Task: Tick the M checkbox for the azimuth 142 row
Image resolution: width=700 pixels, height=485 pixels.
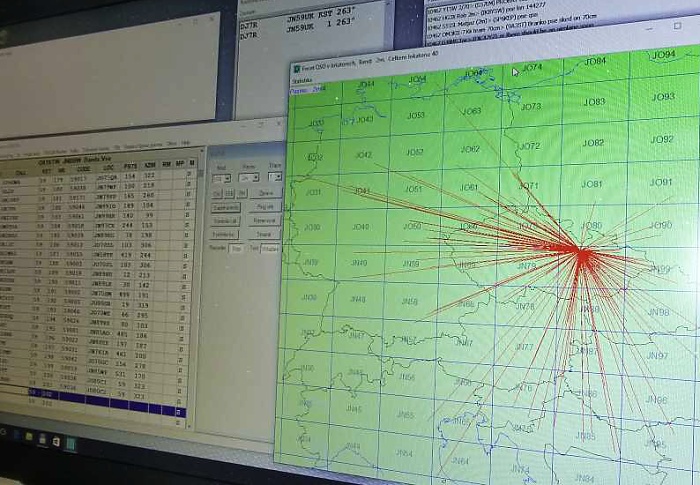Action: pyautogui.click(x=185, y=285)
